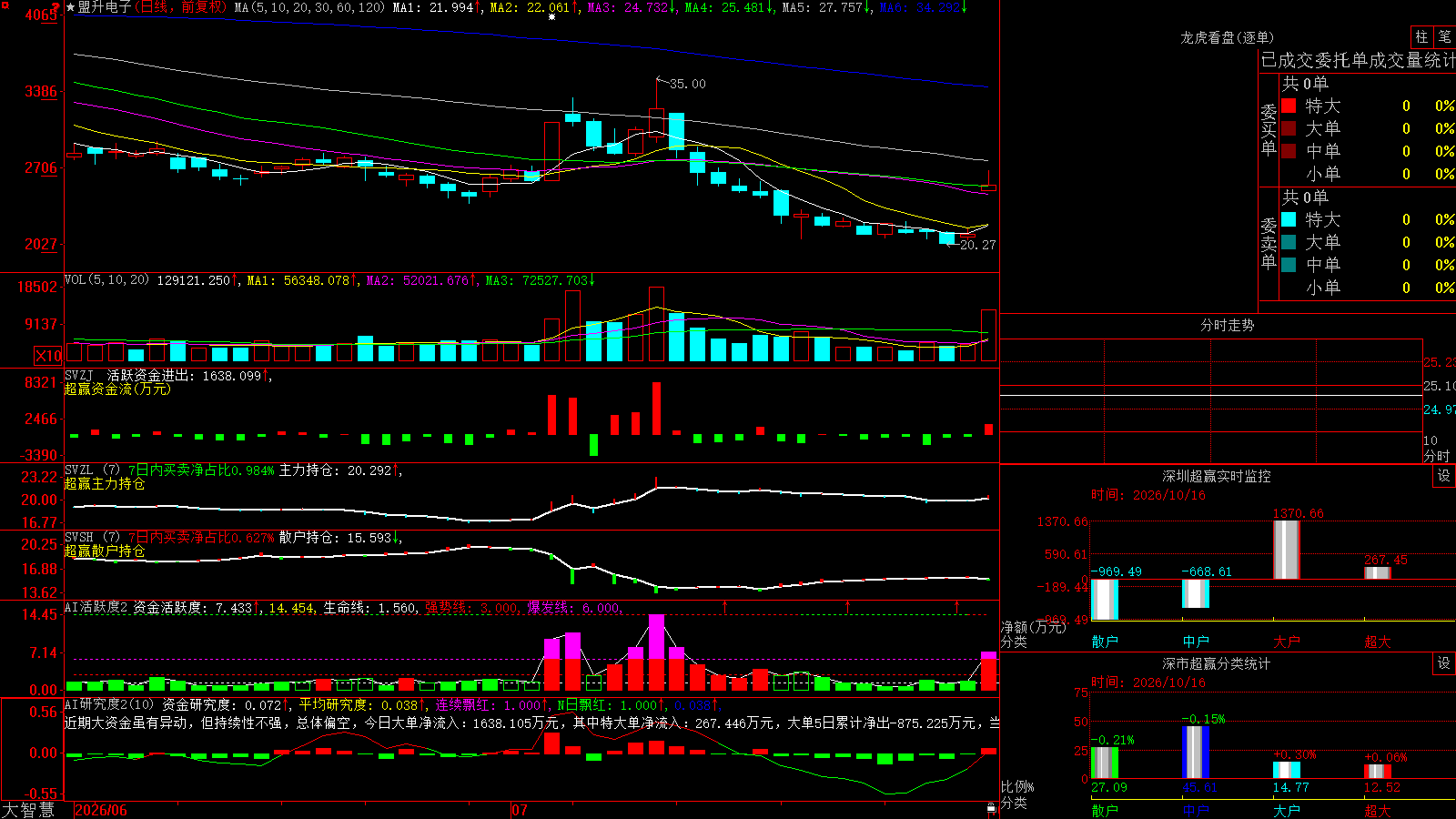Click the 龙虎看盘(逐单) panel title
This screenshot has width=1456, height=819.
(1228, 37)
